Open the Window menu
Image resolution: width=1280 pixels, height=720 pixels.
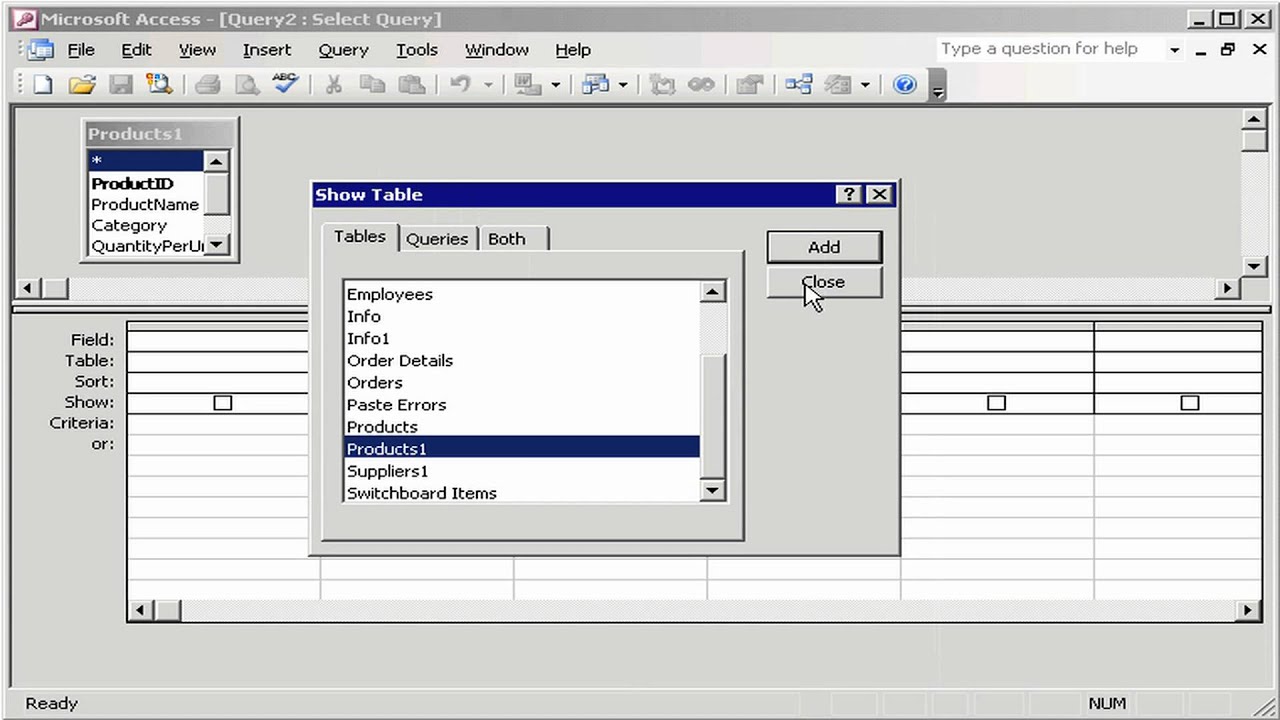click(x=497, y=49)
